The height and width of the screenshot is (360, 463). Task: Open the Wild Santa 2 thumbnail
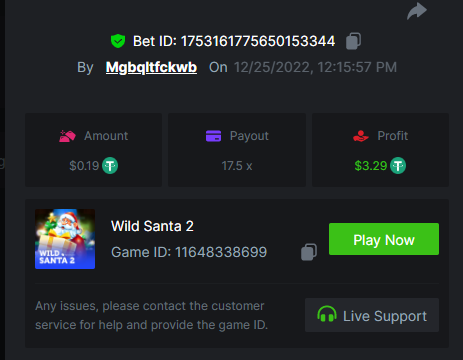[x=65, y=239]
